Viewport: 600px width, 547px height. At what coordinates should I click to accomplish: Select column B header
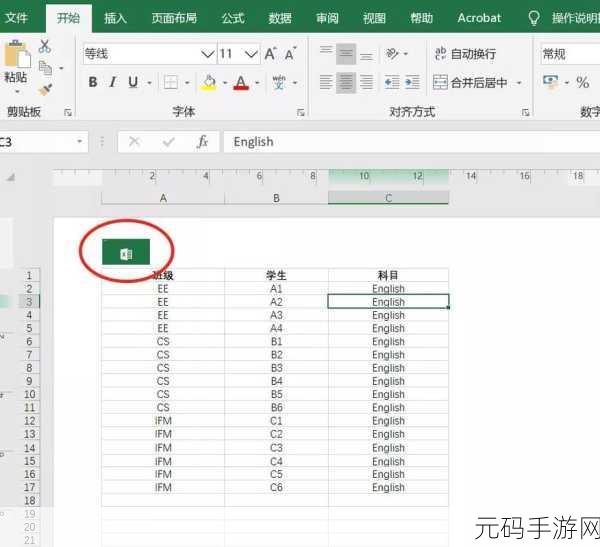(276, 198)
